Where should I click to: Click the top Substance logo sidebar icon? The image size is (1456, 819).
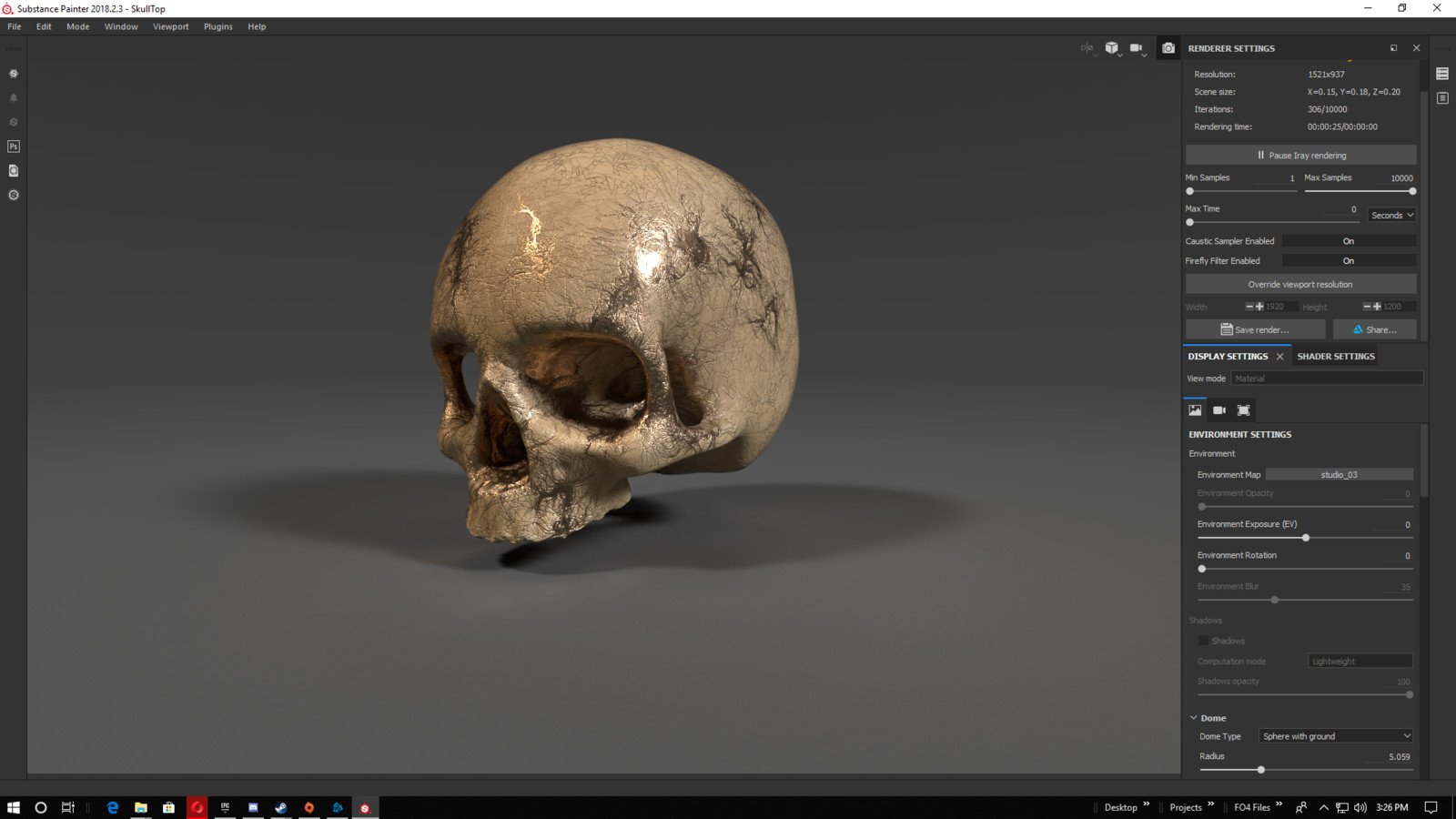[14, 74]
